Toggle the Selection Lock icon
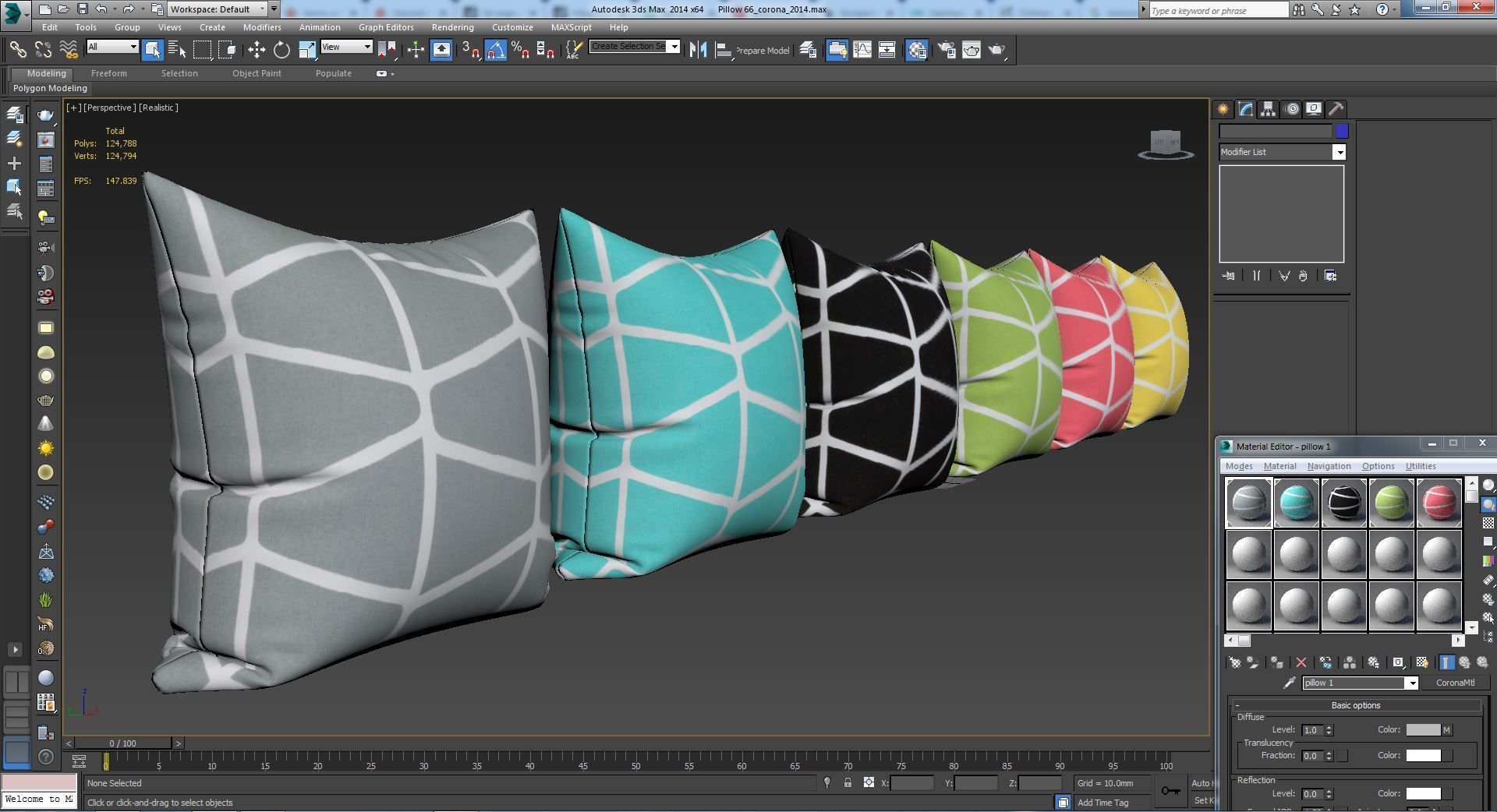The height and width of the screenshot is (812, 1497). click(x=848, y=782)
